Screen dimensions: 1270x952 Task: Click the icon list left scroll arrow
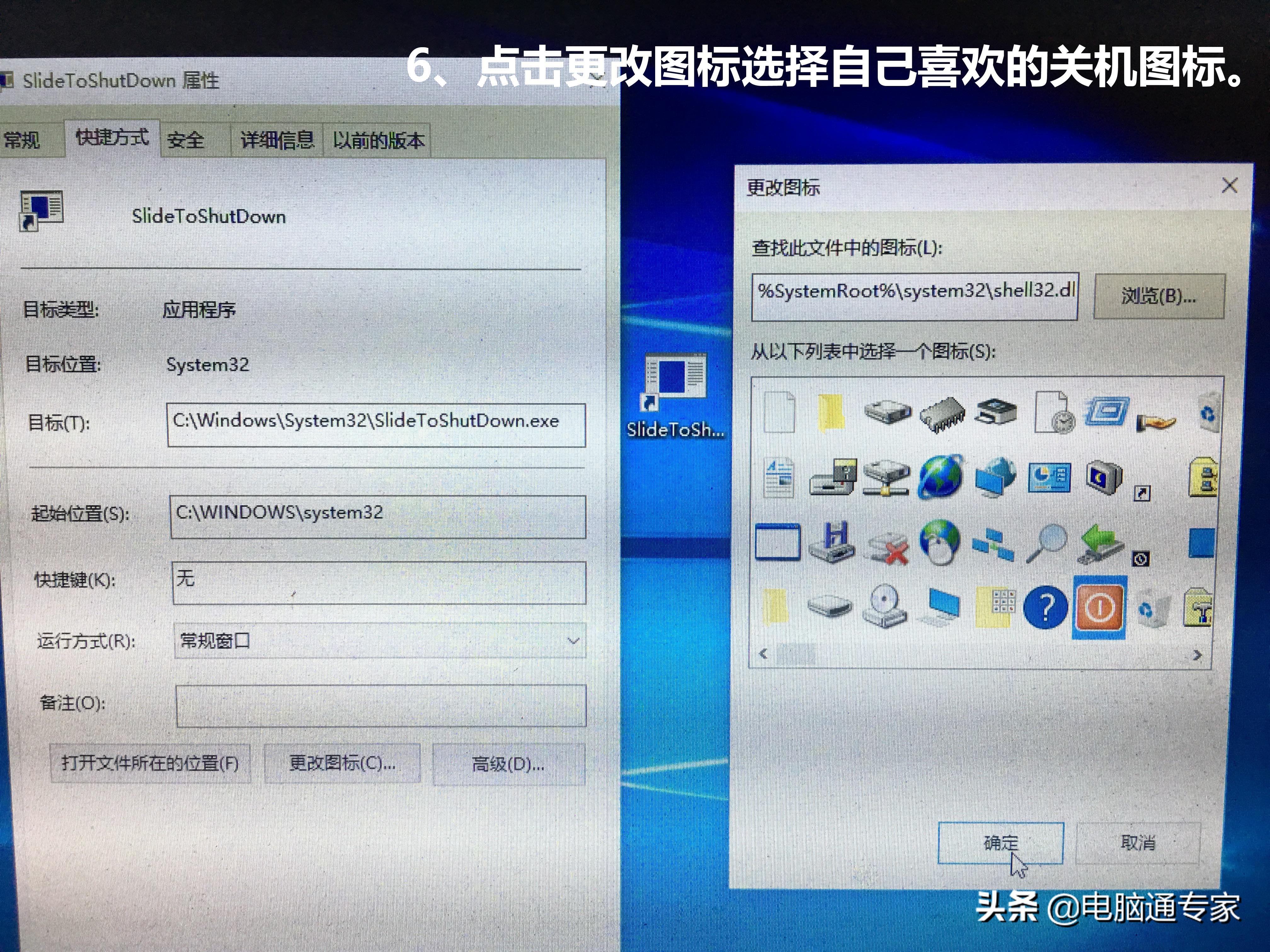(x=763, y=654)
